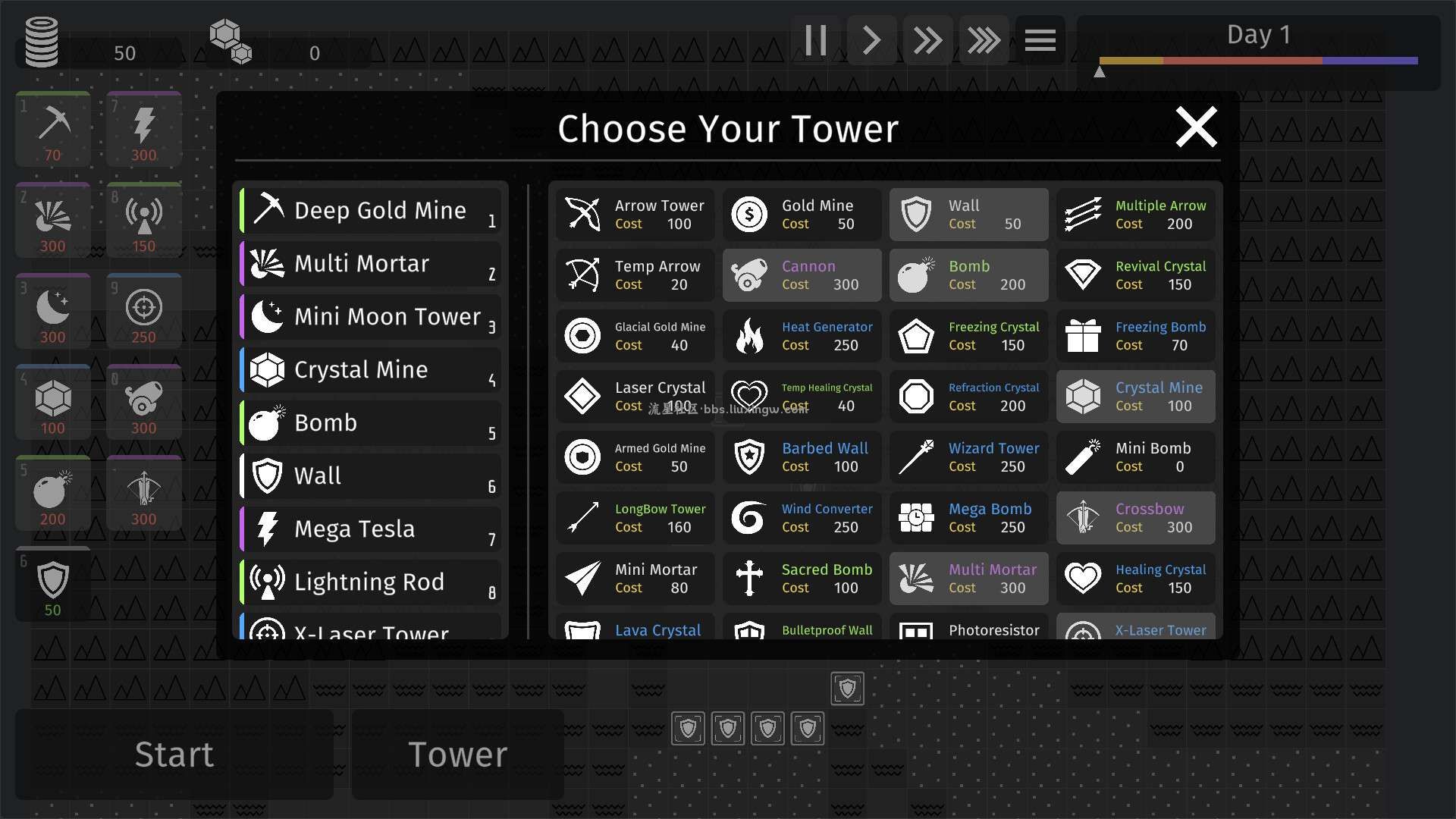Select the Revival Crystal tower

click(x=1137, y=275)
